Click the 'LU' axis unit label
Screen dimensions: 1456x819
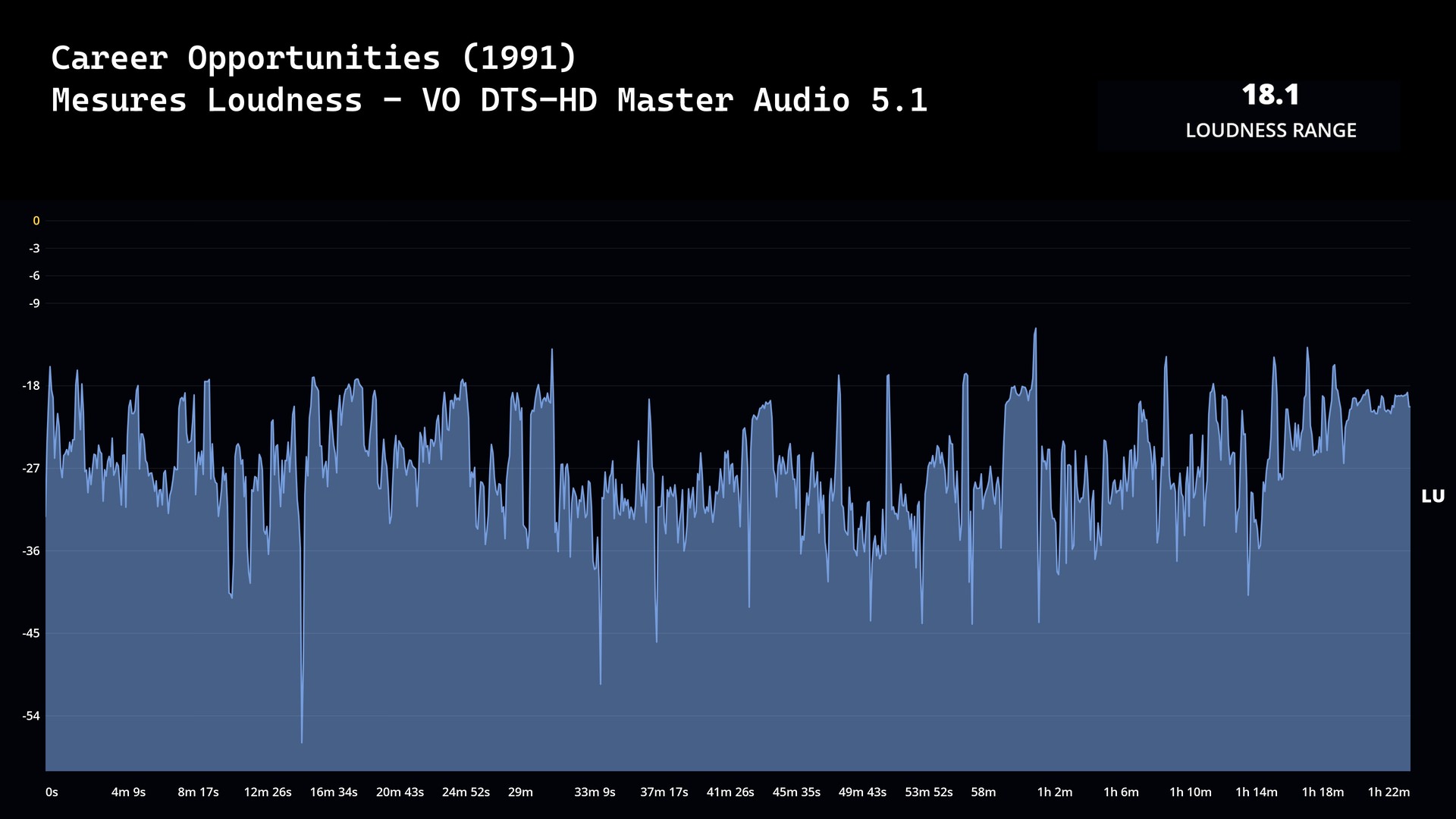[1432, 496]
